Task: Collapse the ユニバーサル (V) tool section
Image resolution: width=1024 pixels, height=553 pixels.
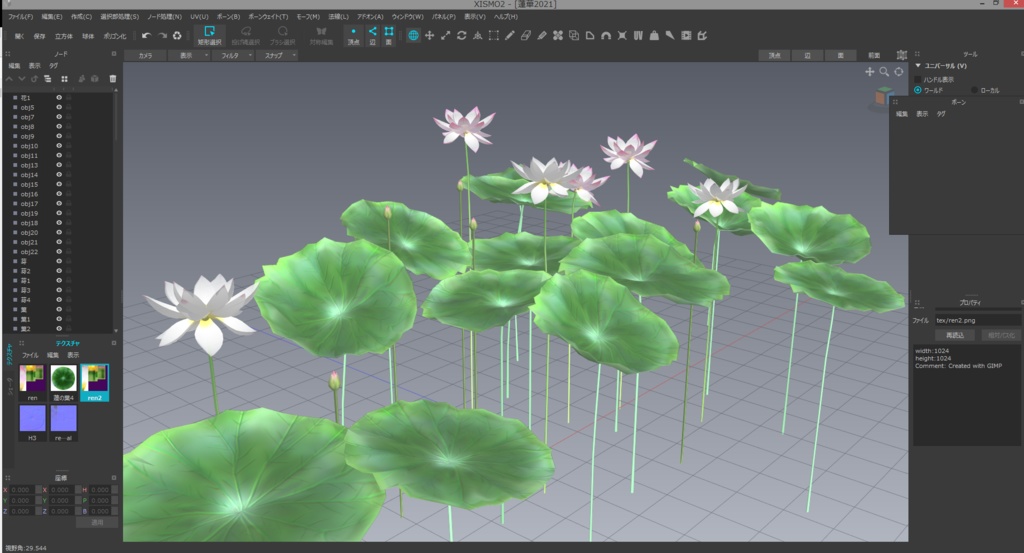Action: 918,66
